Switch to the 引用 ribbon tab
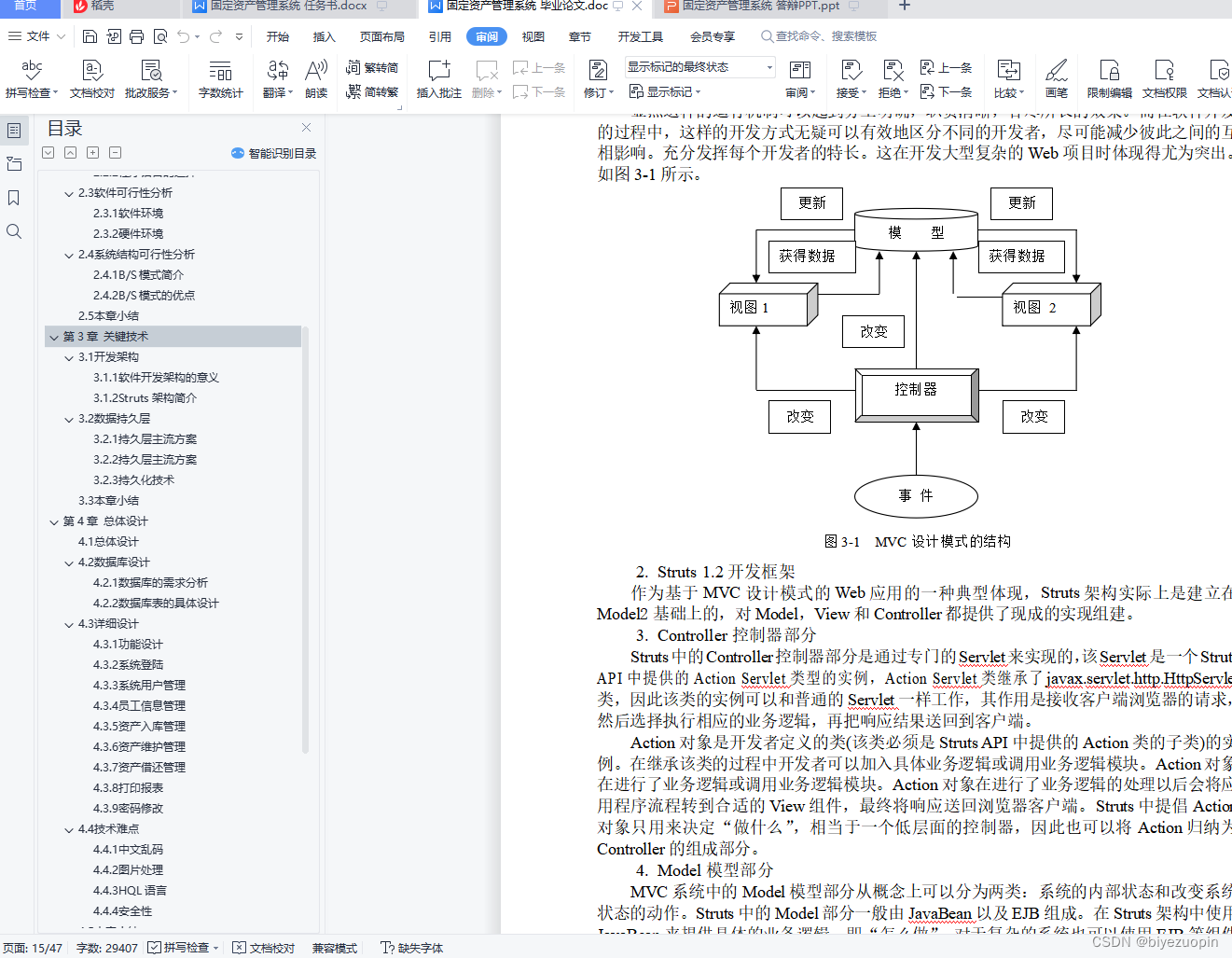1232x958 pixels. point(440,36)
